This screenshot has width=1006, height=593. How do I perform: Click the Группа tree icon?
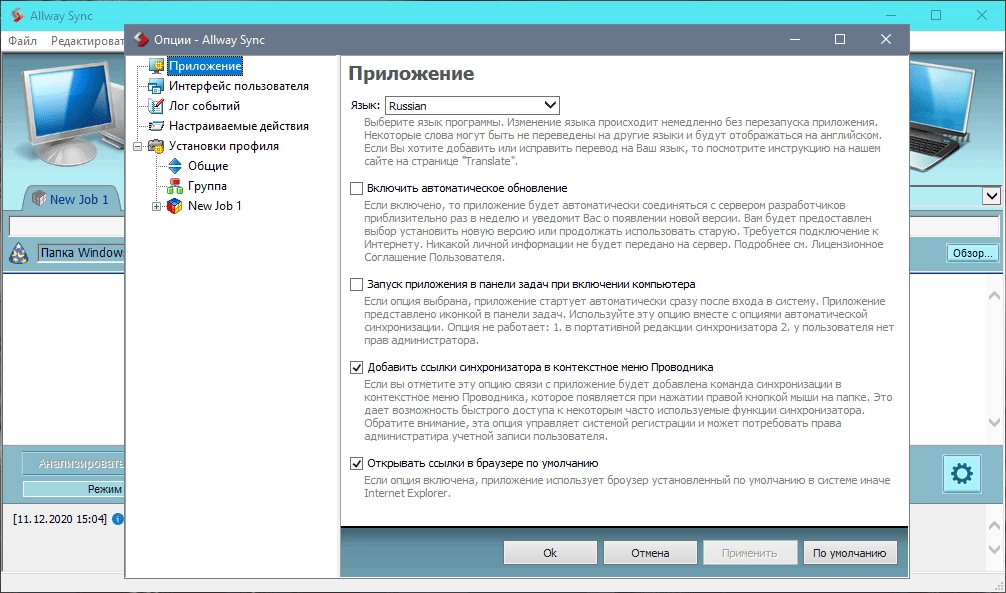pos(175,186)
